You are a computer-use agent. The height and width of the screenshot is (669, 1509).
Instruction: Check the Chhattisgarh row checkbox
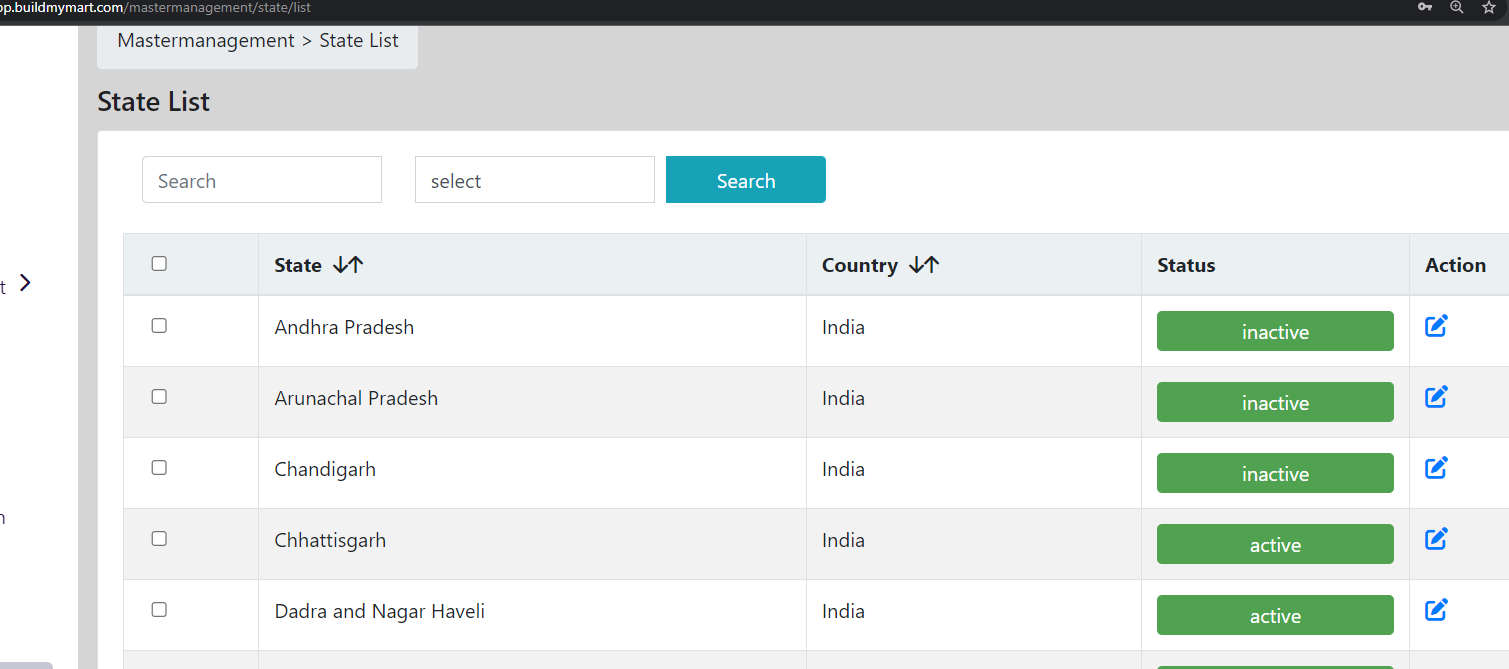pos(159,539)
